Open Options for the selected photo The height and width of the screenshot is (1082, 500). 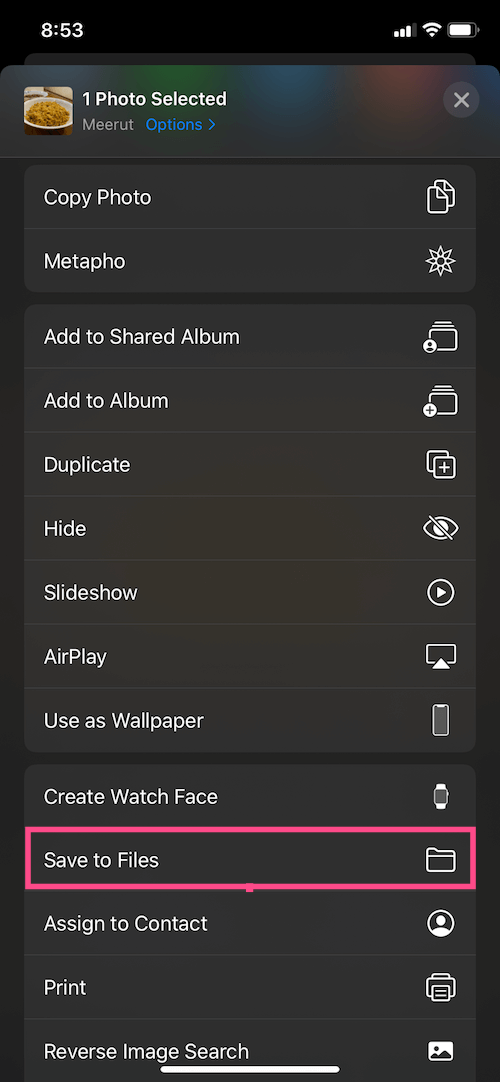click(174, 125)
